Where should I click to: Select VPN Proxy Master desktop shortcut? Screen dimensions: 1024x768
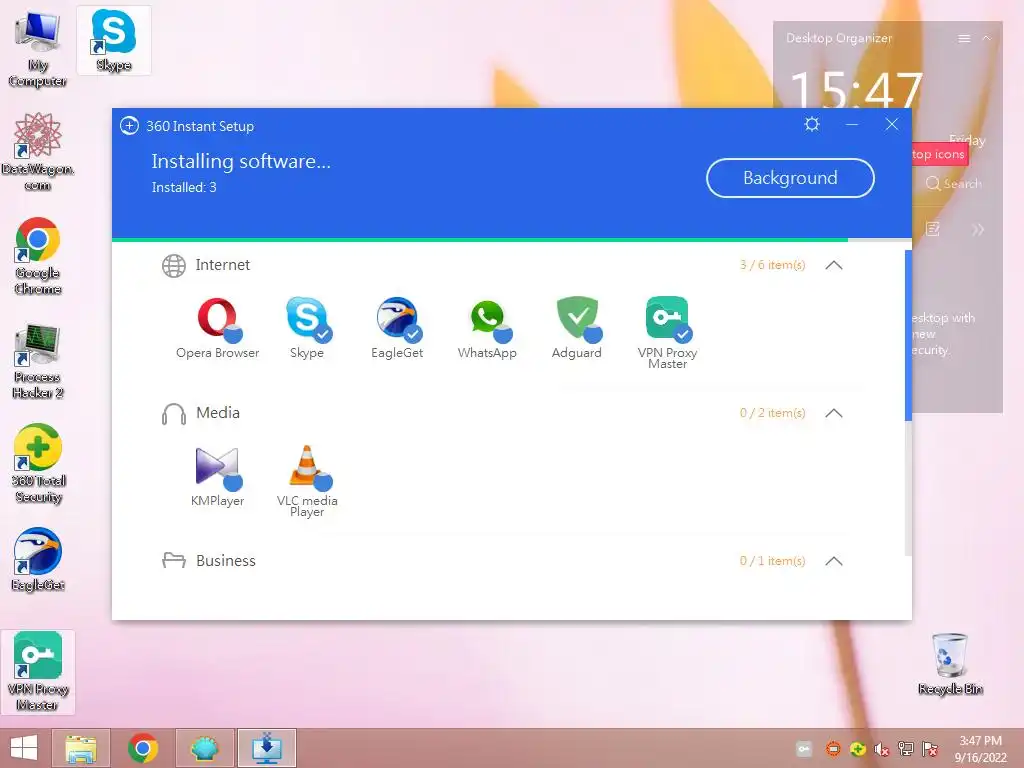pyautogui.click(x=38, y=671)
